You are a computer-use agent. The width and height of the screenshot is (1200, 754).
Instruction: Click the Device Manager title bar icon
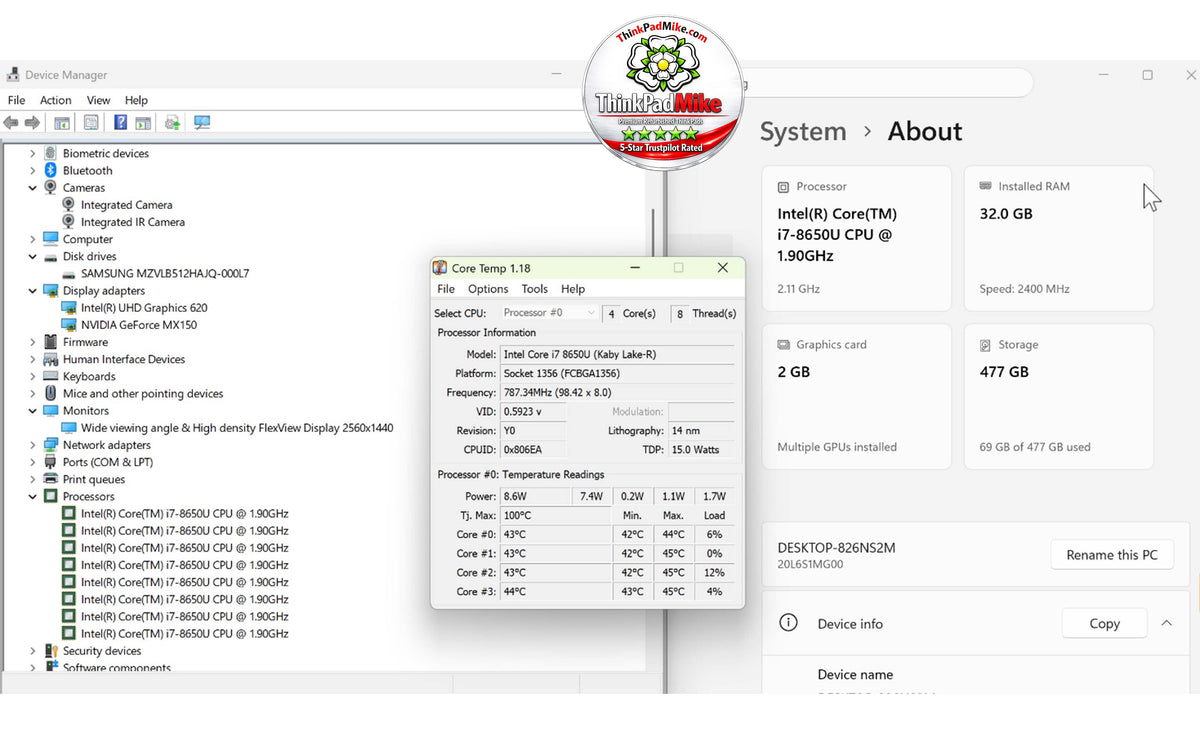[x=14, y=75]
